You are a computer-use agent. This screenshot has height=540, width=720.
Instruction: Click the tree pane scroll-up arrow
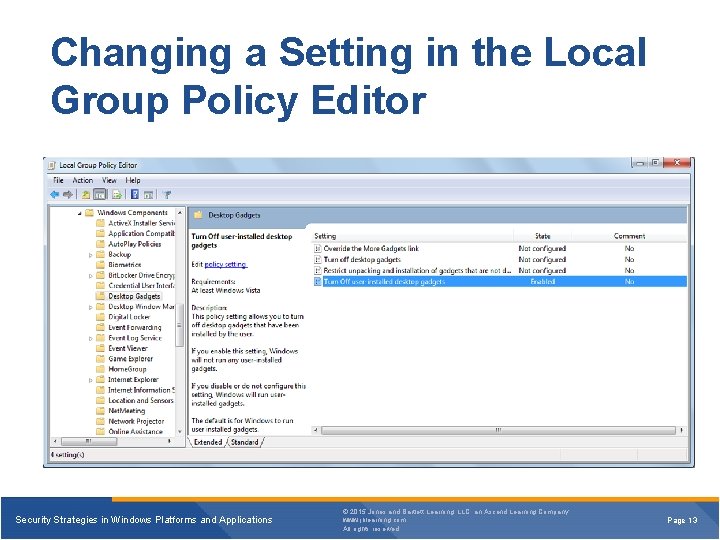180,213
